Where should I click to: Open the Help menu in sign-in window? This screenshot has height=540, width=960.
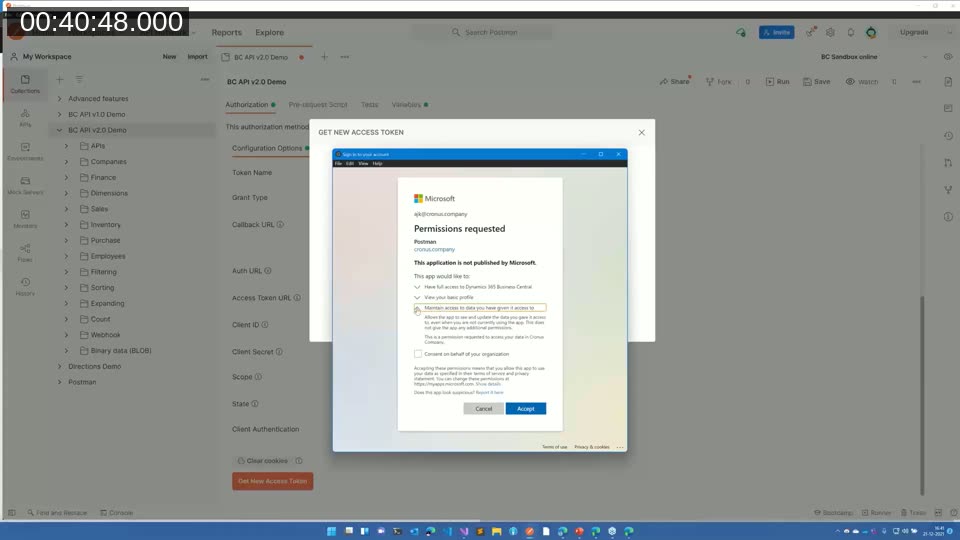pyautogui.click(x=377, y=163)
